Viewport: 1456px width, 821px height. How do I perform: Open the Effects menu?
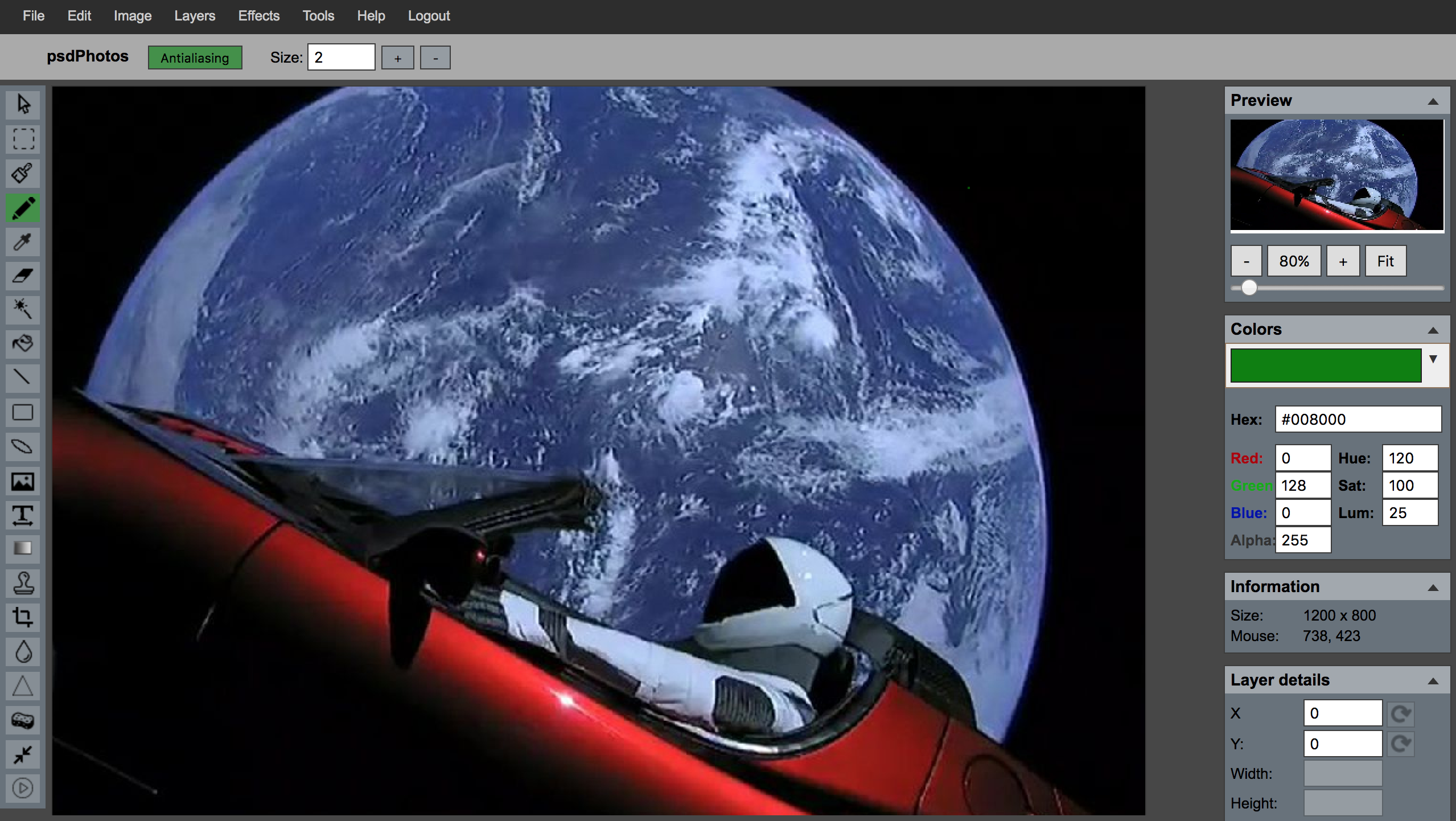[x=258, y=16]
